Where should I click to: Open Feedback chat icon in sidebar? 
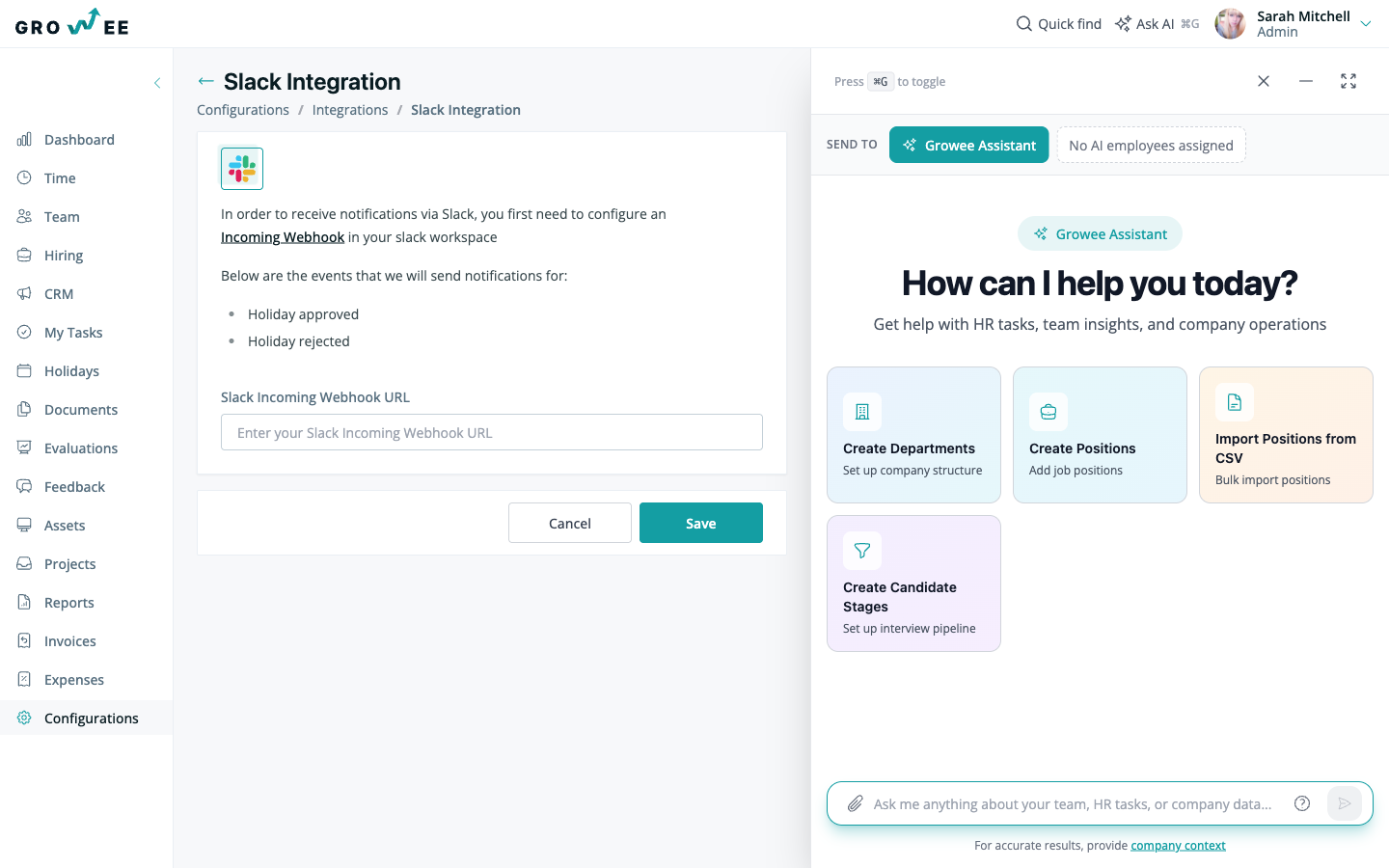tap(24, 487)
